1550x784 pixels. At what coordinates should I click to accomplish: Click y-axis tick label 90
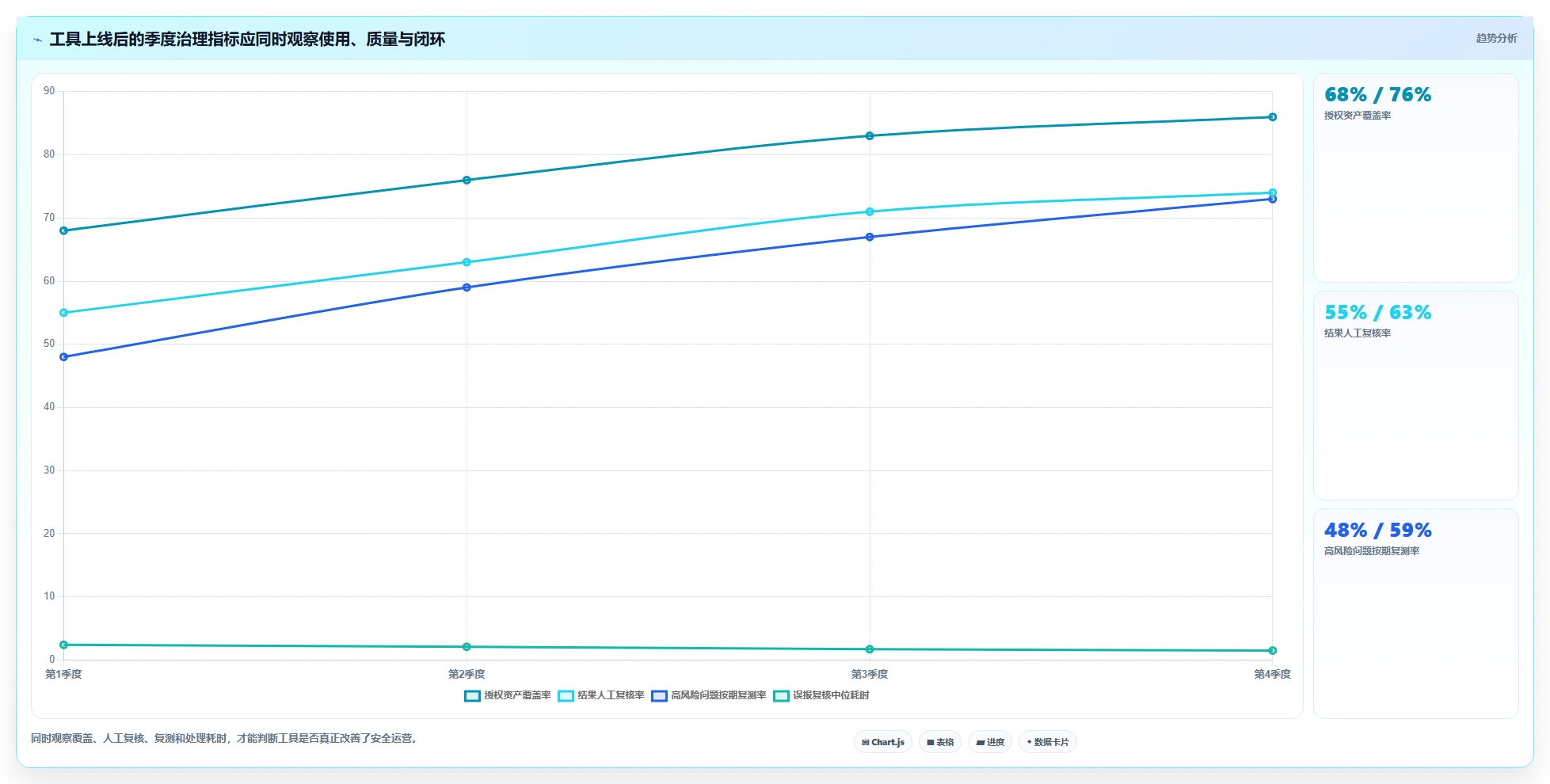(49, 91)
